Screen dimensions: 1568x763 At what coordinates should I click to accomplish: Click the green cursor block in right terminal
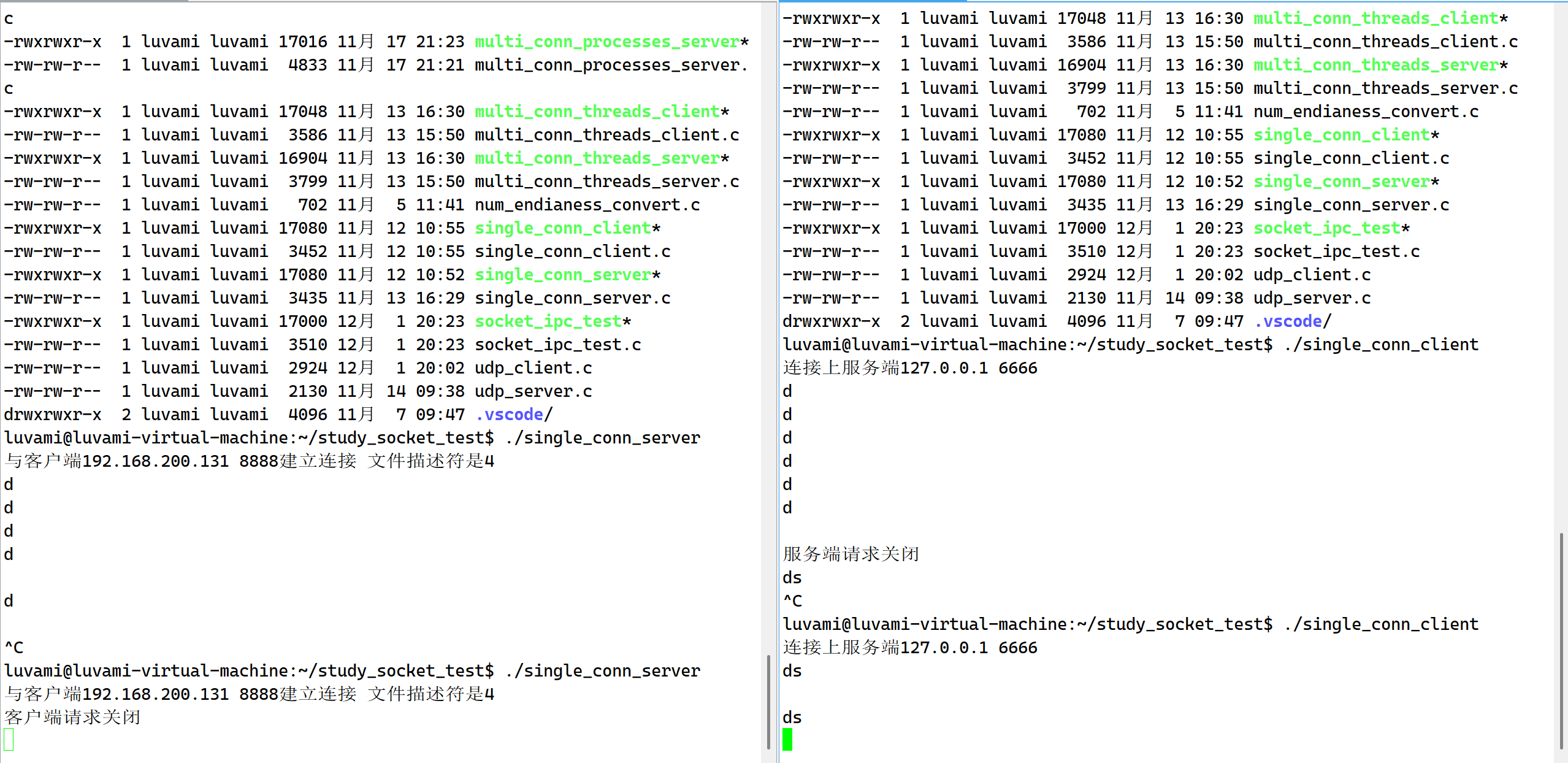(787, 739)
